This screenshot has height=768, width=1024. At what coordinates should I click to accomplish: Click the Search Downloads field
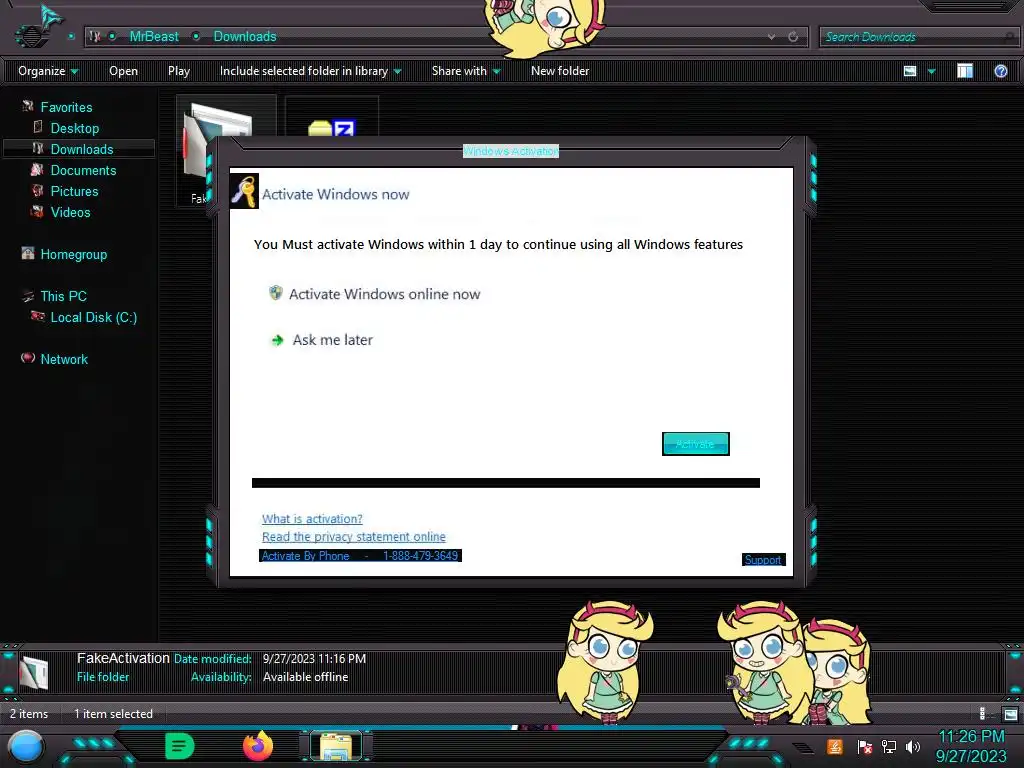click(x=918, y=37)
